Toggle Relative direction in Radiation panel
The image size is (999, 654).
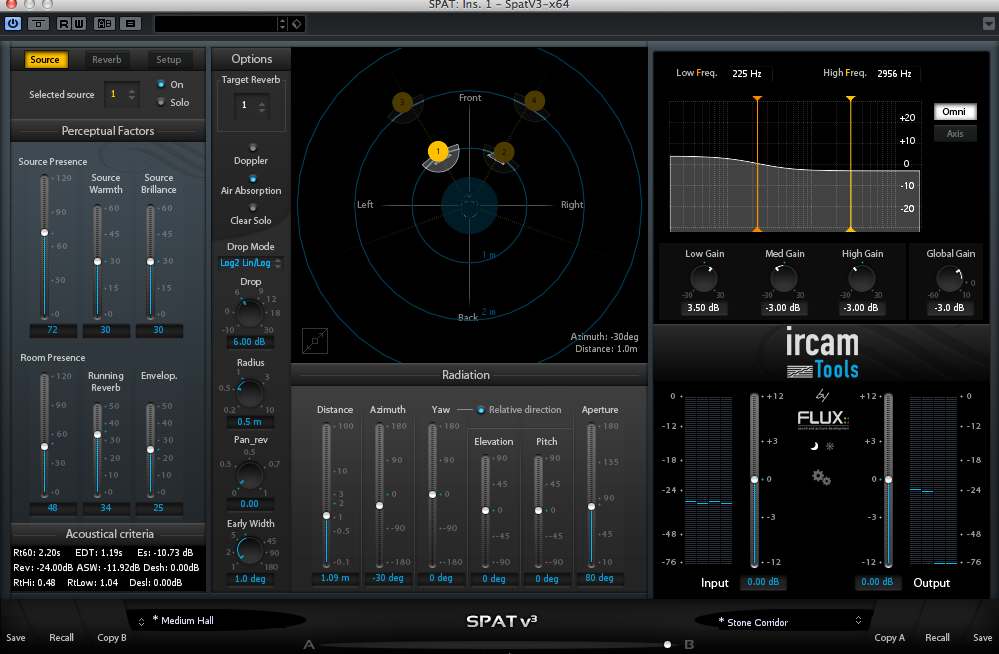click(481, 410)
